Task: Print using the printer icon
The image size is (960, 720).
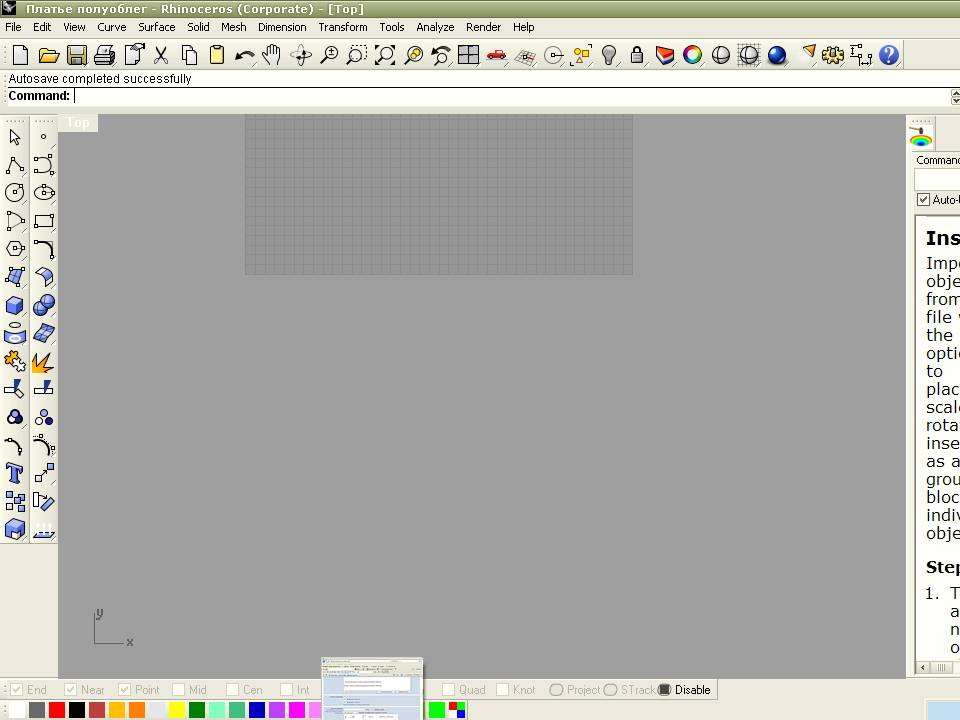Action: click(105, 55)
